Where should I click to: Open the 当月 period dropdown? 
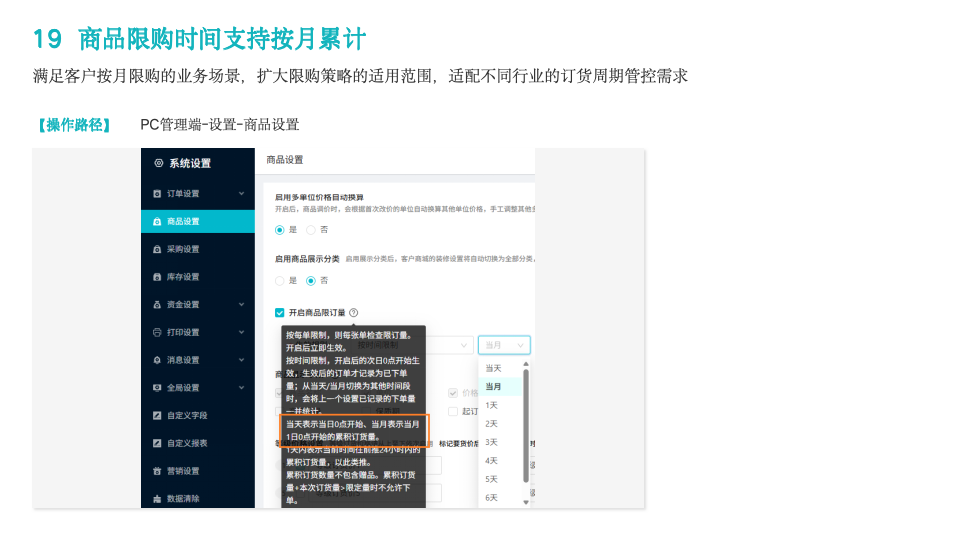pyautogui.click(x=504, y=346)
